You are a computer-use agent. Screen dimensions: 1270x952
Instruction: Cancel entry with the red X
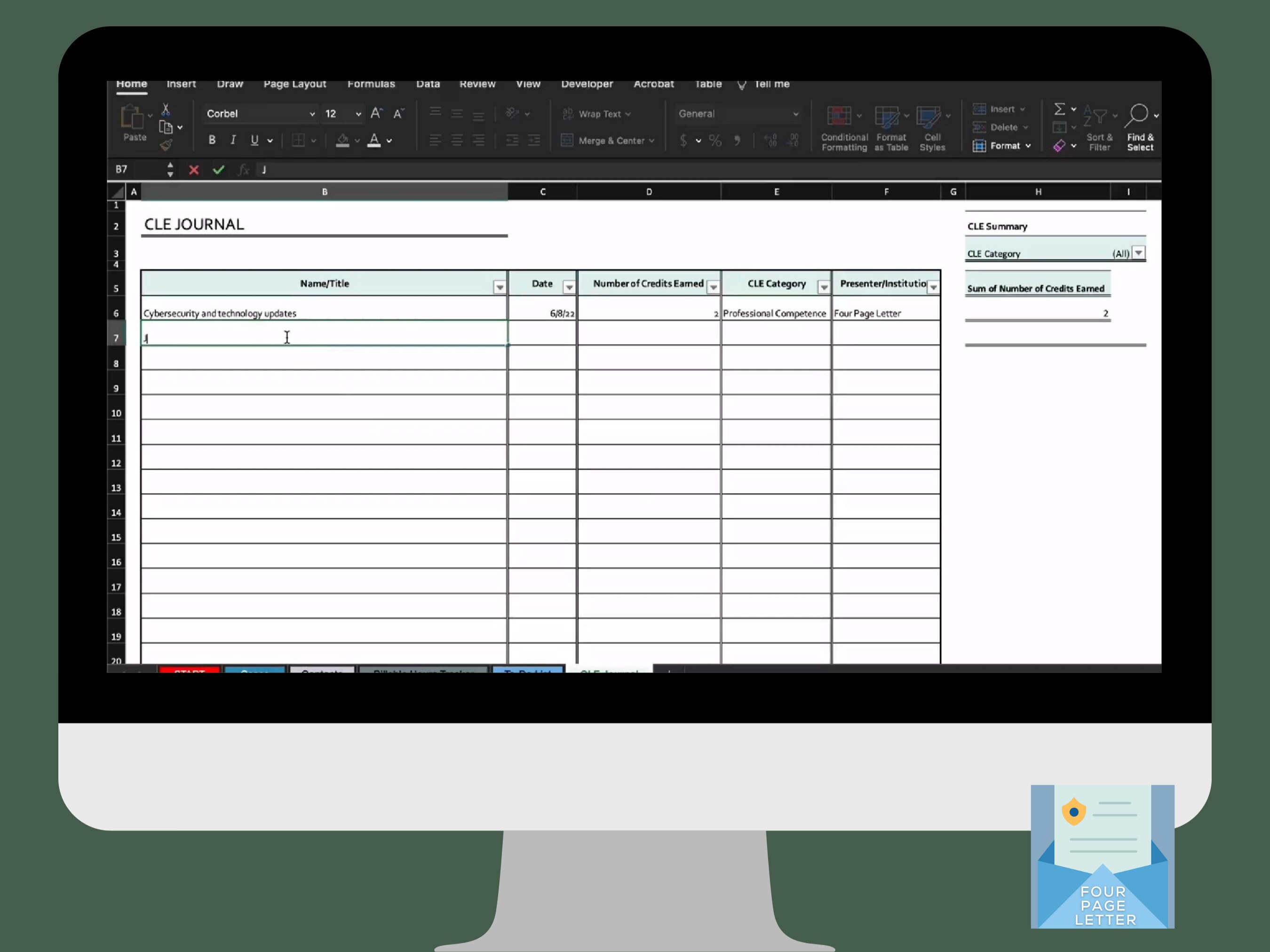click(194, 170)
